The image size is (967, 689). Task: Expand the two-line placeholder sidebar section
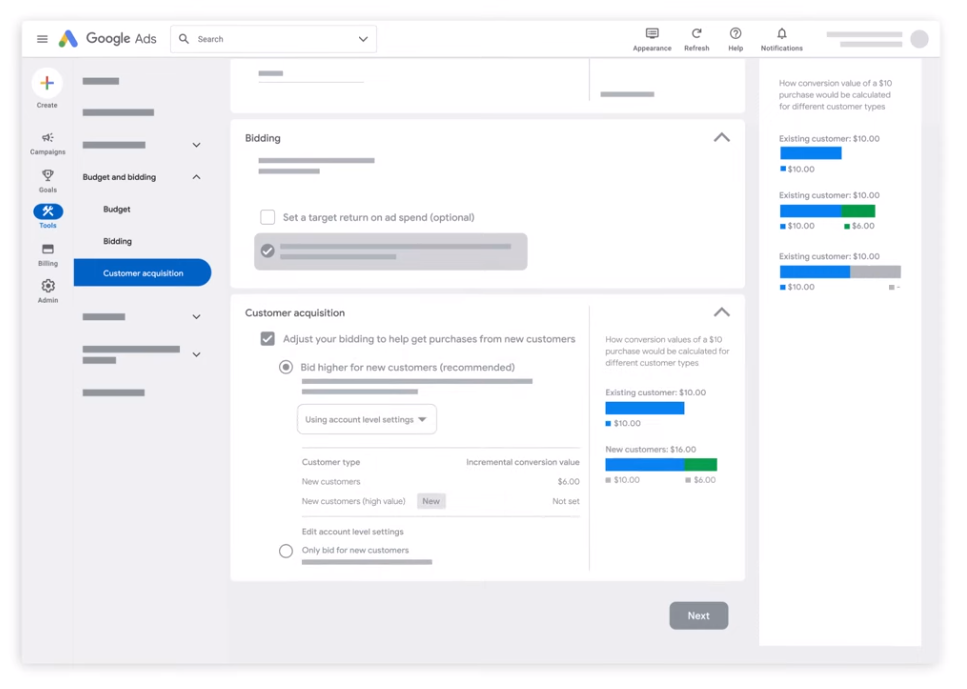(x=196, y=355)
